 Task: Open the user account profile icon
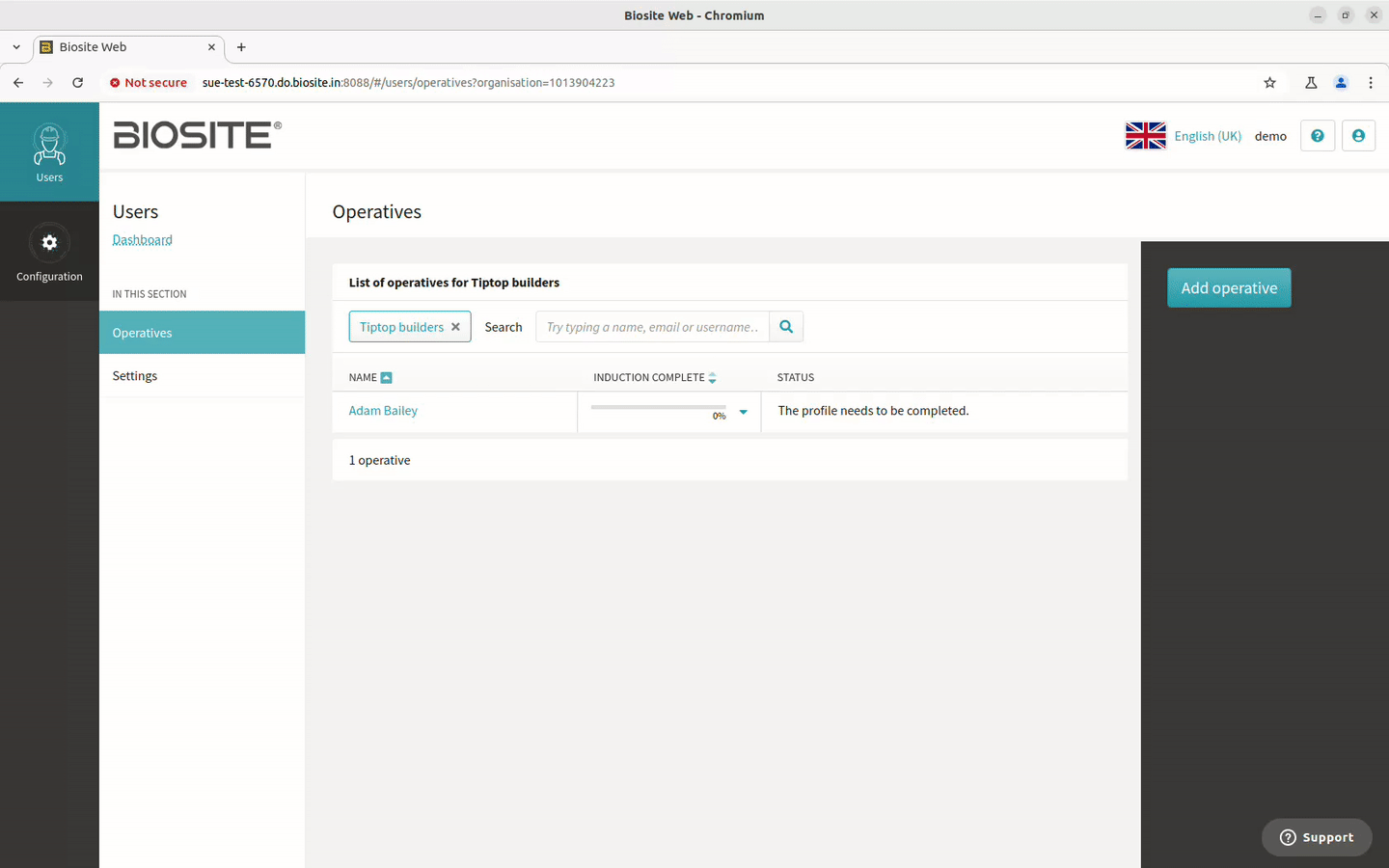(1358, 136)
